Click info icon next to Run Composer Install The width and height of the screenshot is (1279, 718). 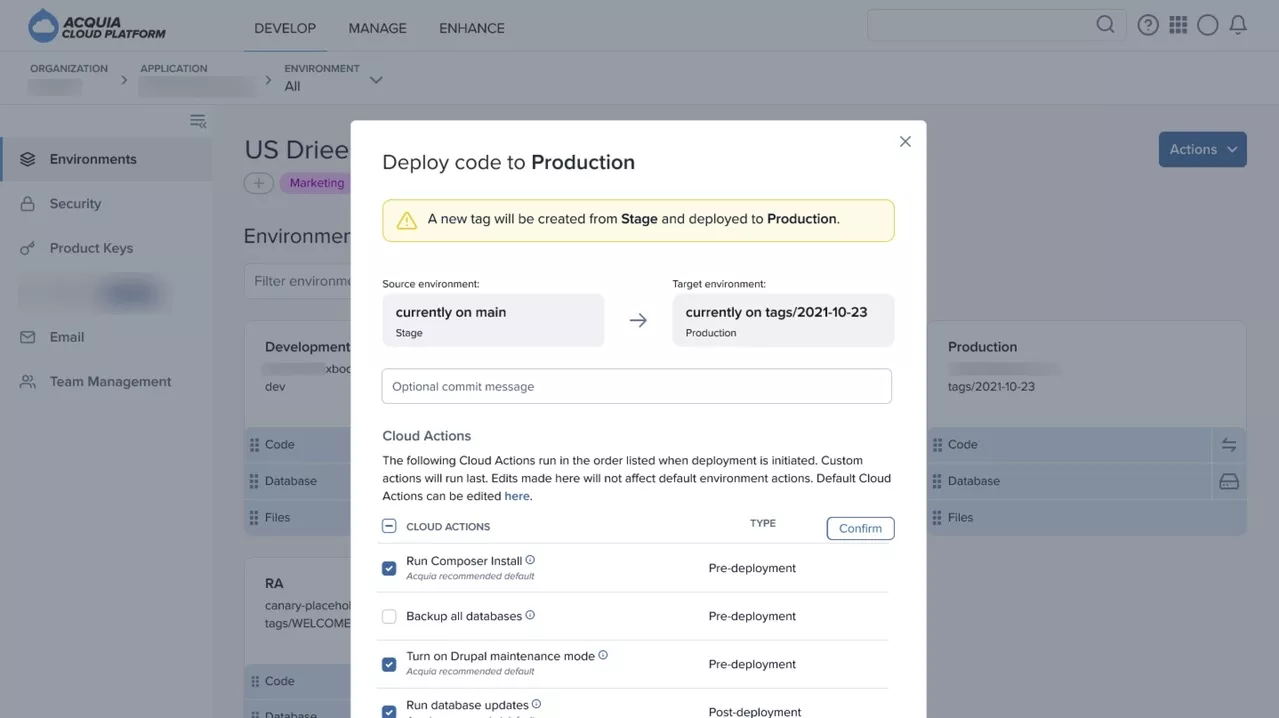pos(530,560)
